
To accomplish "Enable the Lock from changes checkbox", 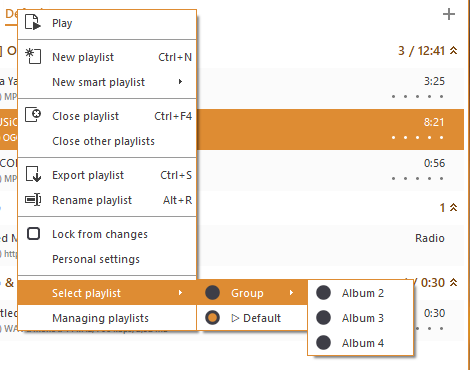I will pyautogui.click(x=33, y=234).
